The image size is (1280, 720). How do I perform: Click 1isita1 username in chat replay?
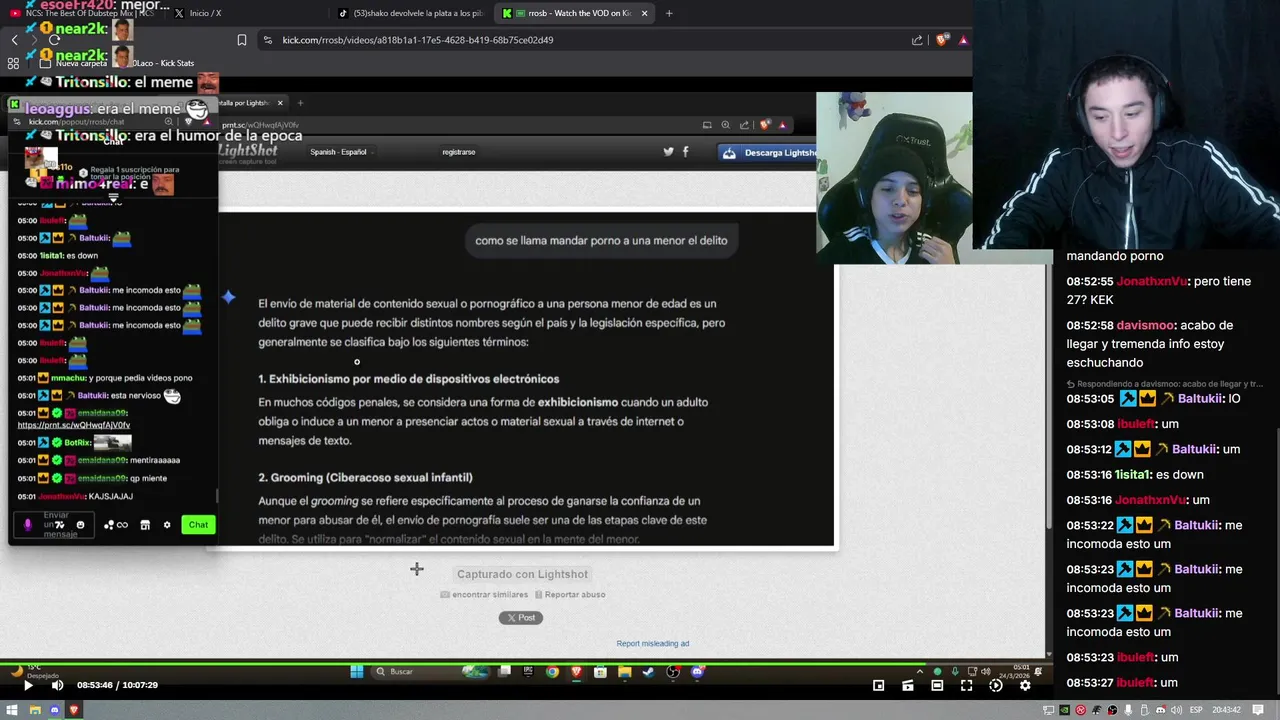[1130, 475]
